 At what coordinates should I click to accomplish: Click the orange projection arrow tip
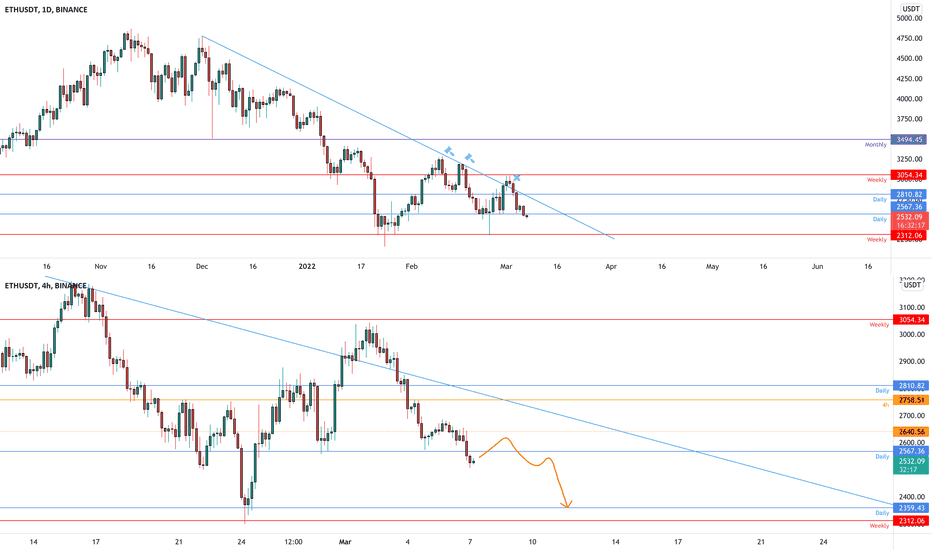click(567, 505)
